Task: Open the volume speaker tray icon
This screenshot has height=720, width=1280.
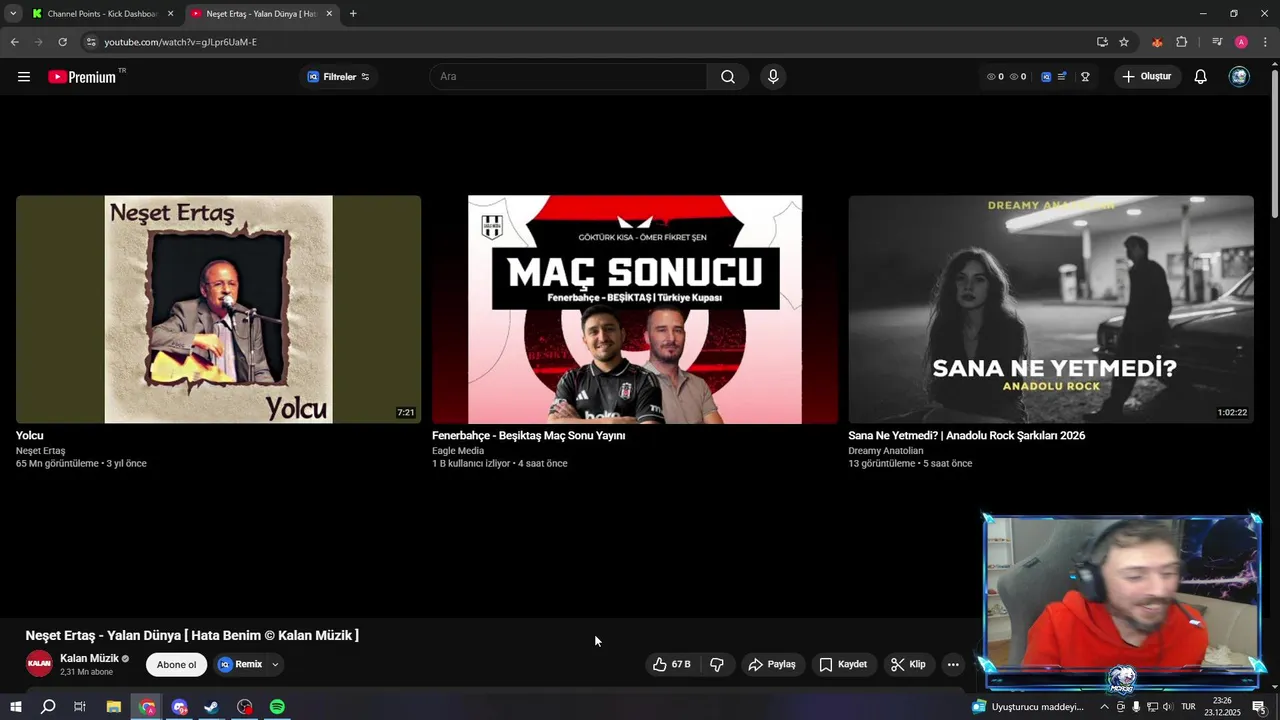Action: pos(1167,707)
